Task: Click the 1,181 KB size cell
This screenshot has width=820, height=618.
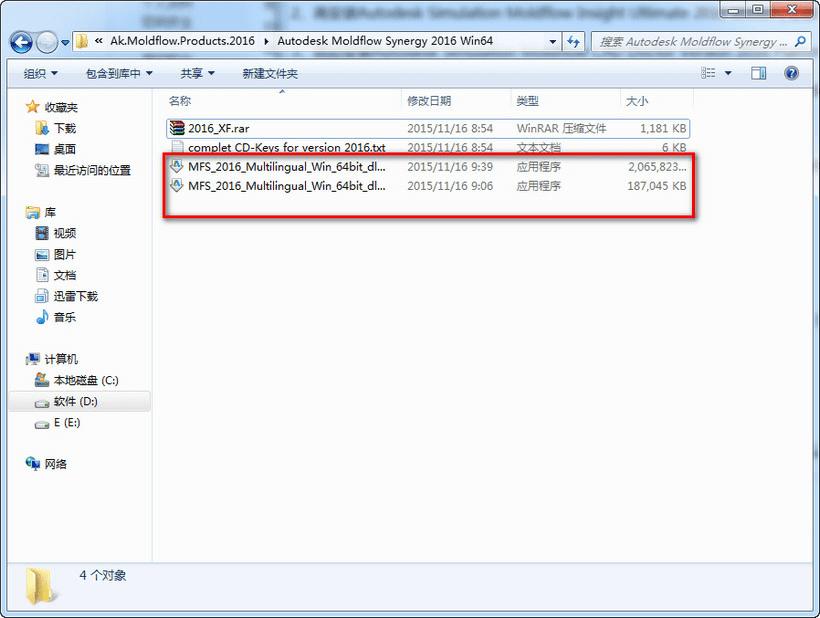Action: coord(663,129)
